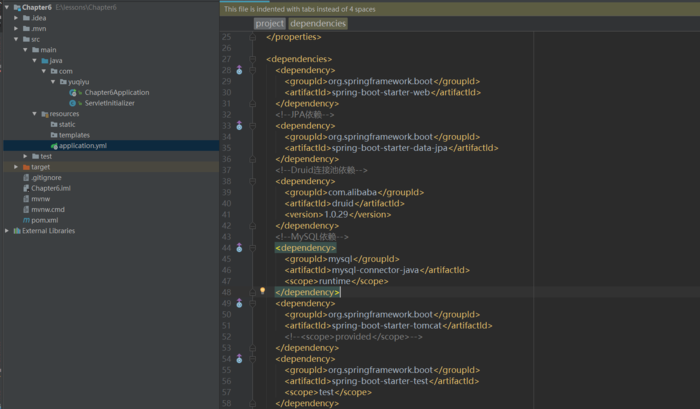Open the .gitignore file
Screen dimensions: 700x409
tap(46, 177)
